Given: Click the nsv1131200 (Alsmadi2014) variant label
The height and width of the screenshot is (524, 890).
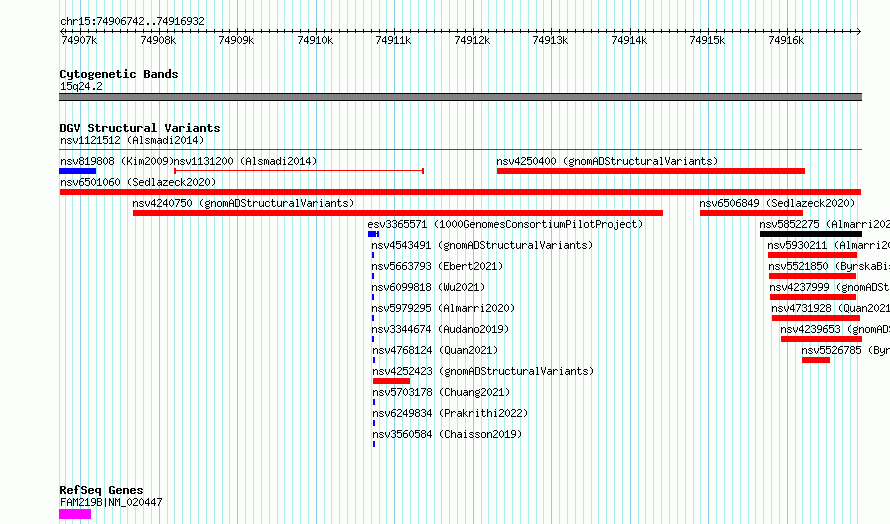Looking at the screenshot, I should (x=245, y=161).
